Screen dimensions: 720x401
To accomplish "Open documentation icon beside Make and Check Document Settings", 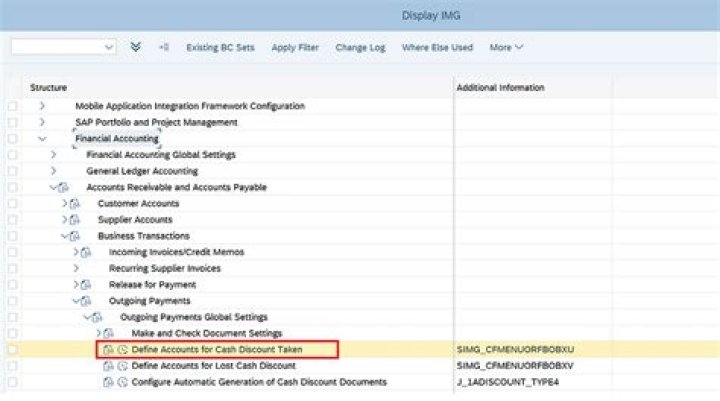I will pos(108,333).
